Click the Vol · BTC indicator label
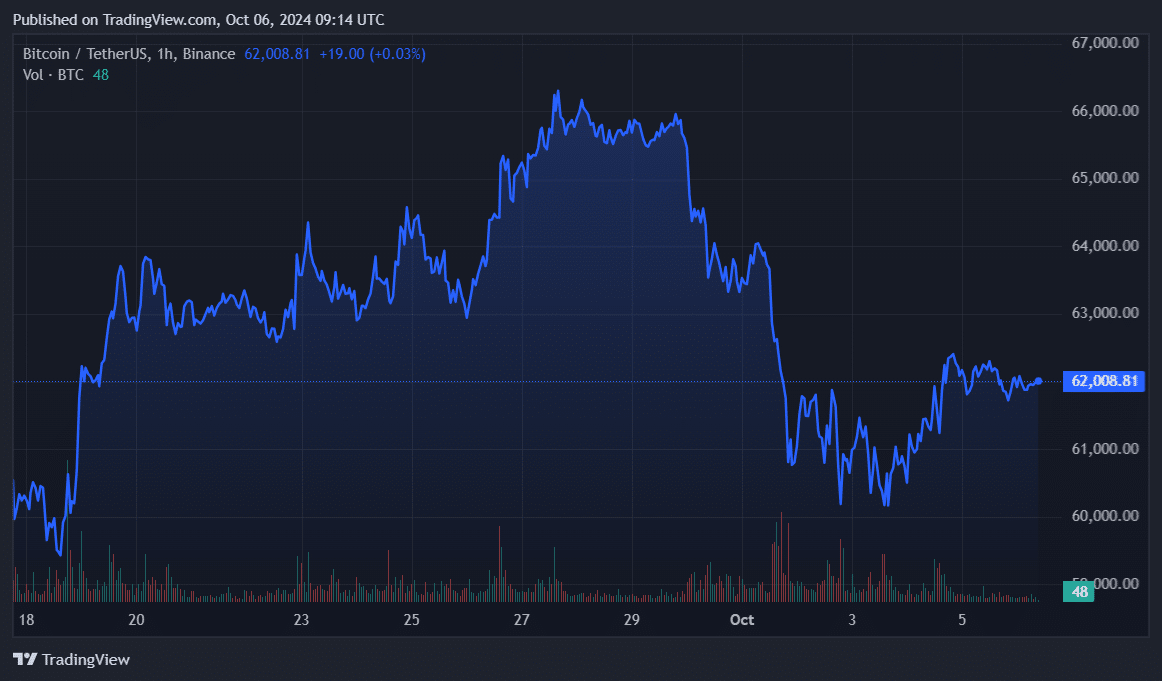Screen dimensions: 1162x681 coord(54,74)
